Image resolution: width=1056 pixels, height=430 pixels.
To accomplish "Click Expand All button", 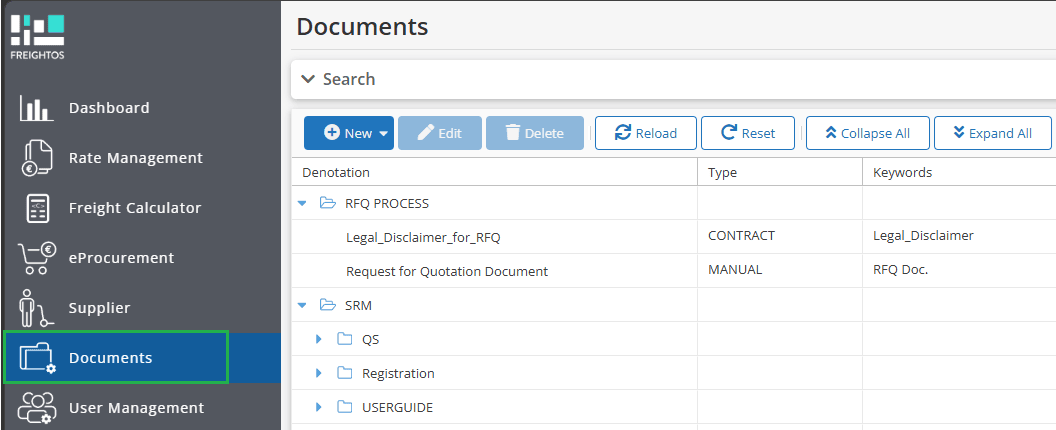I will pyautogui.click(x=993, y=133).
